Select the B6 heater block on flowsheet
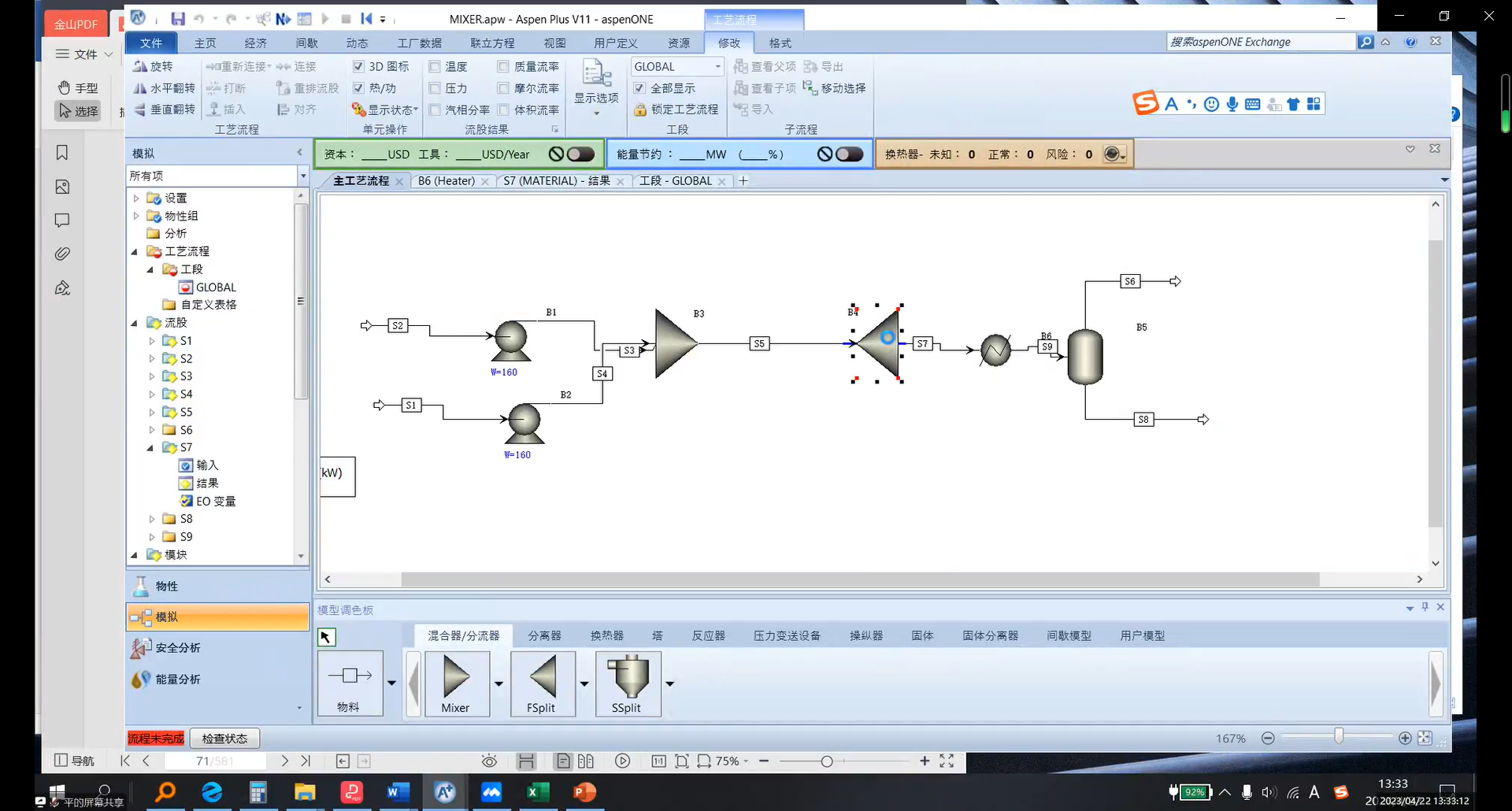The width and height of the screenshot is (1512, 811). pyautogui.click(x=995, y=350)
